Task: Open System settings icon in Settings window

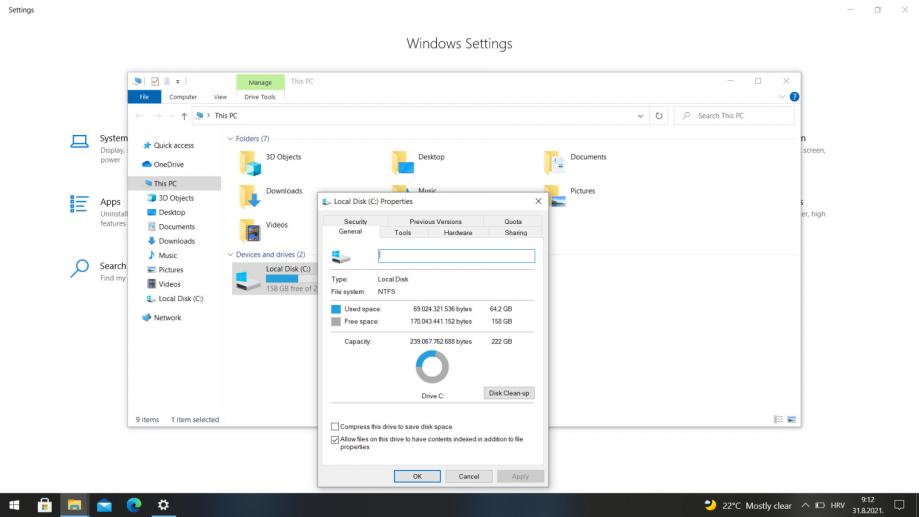Action: (x=80, y=141)
